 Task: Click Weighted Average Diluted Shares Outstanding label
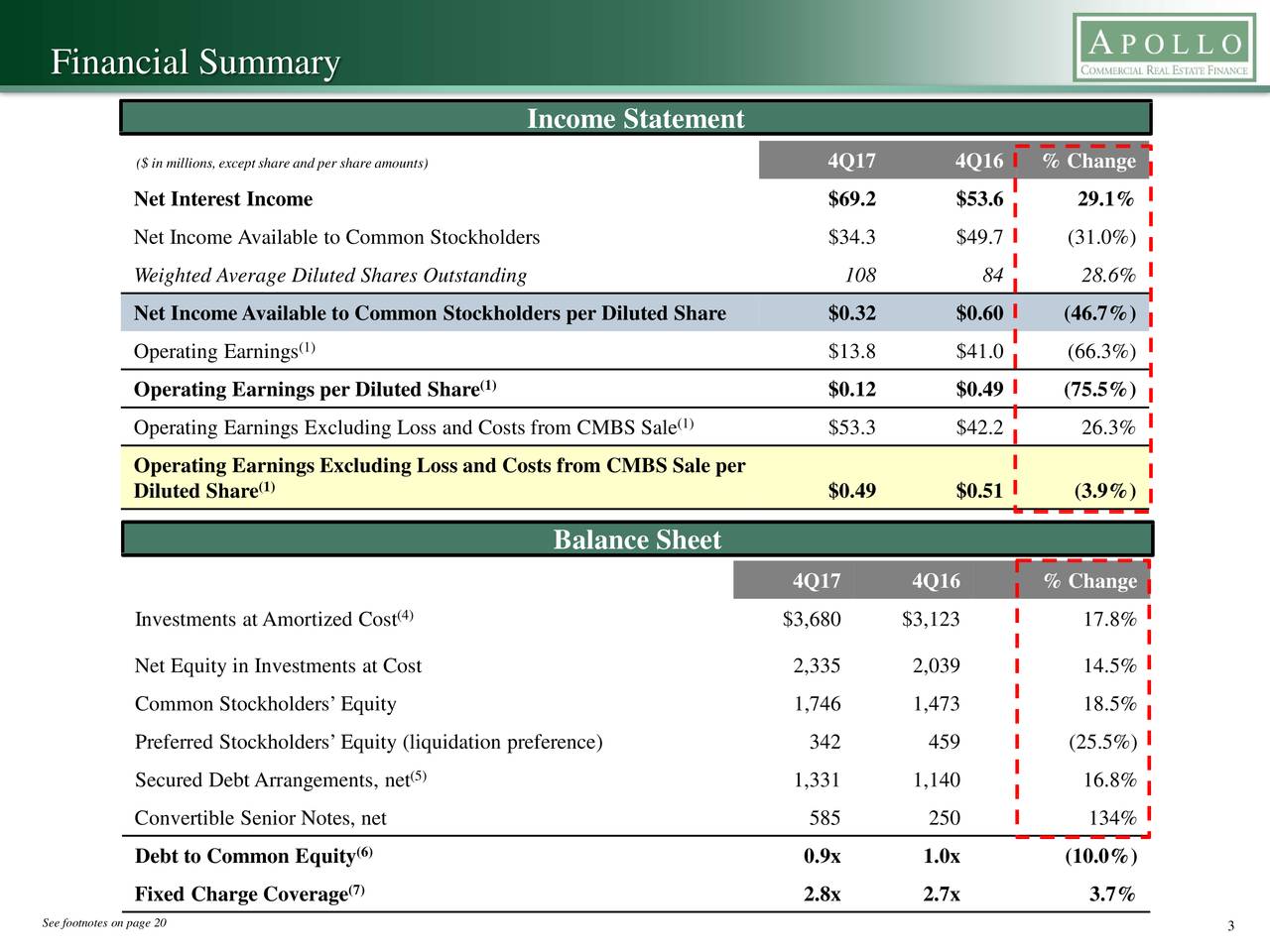[x=330, y=275]
